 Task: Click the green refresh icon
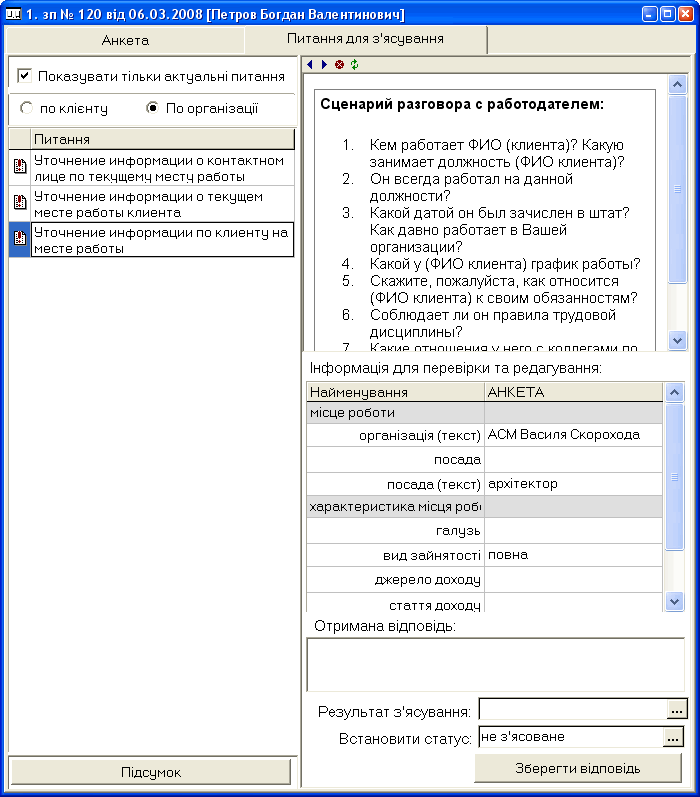point(354,65)
